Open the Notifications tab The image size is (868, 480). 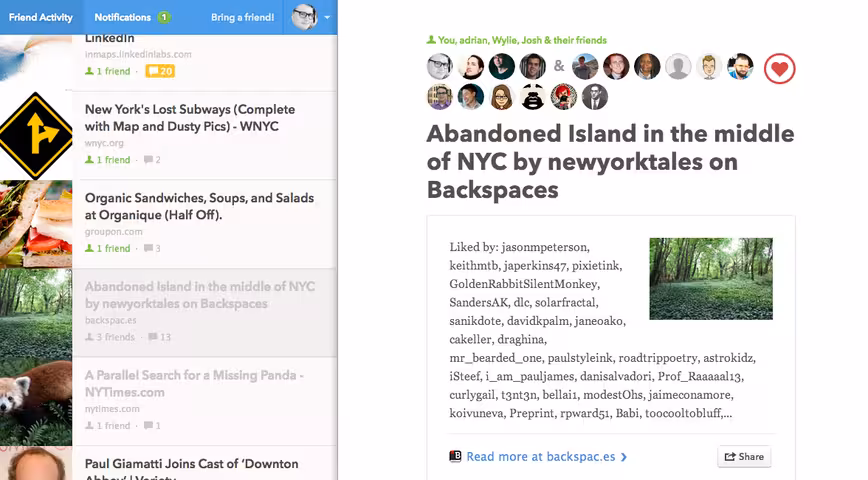[132, 17]
